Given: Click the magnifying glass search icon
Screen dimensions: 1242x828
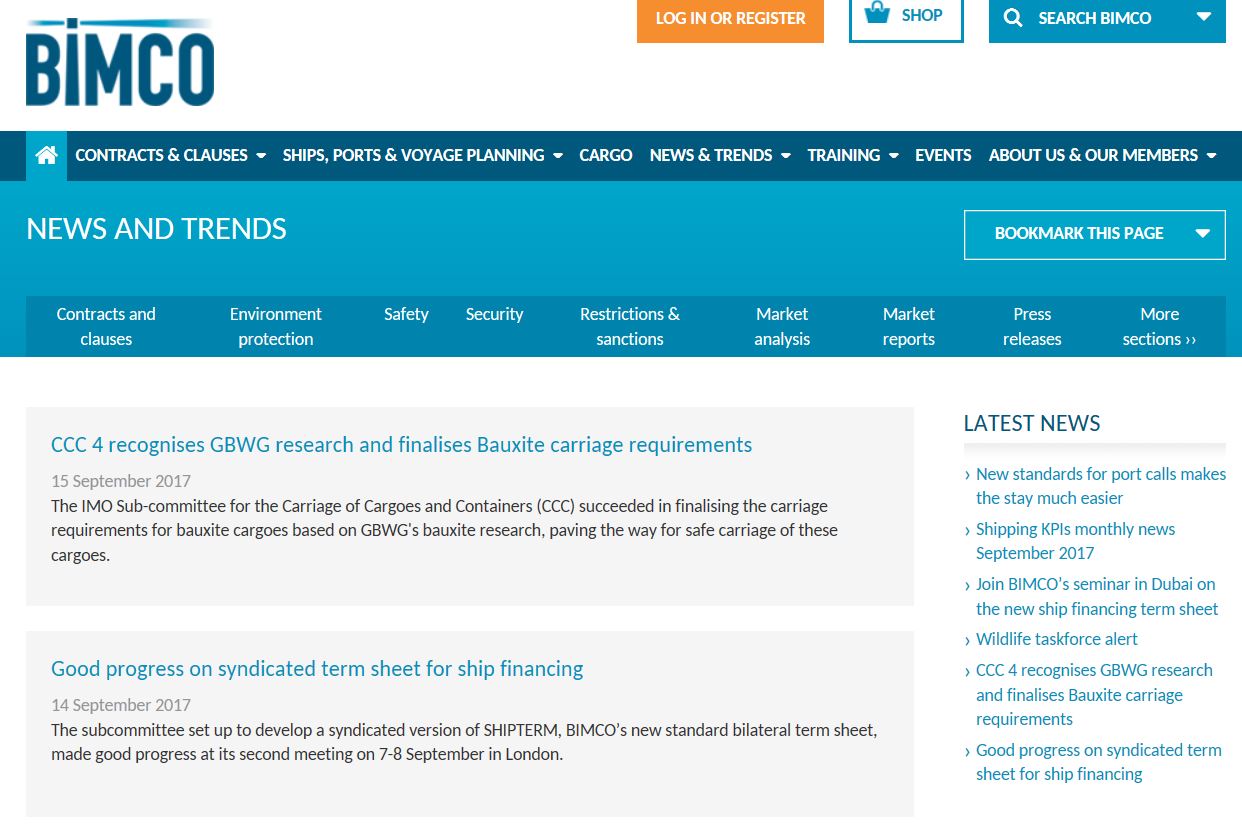Looking at the screenshot, I should (1012, 17).
